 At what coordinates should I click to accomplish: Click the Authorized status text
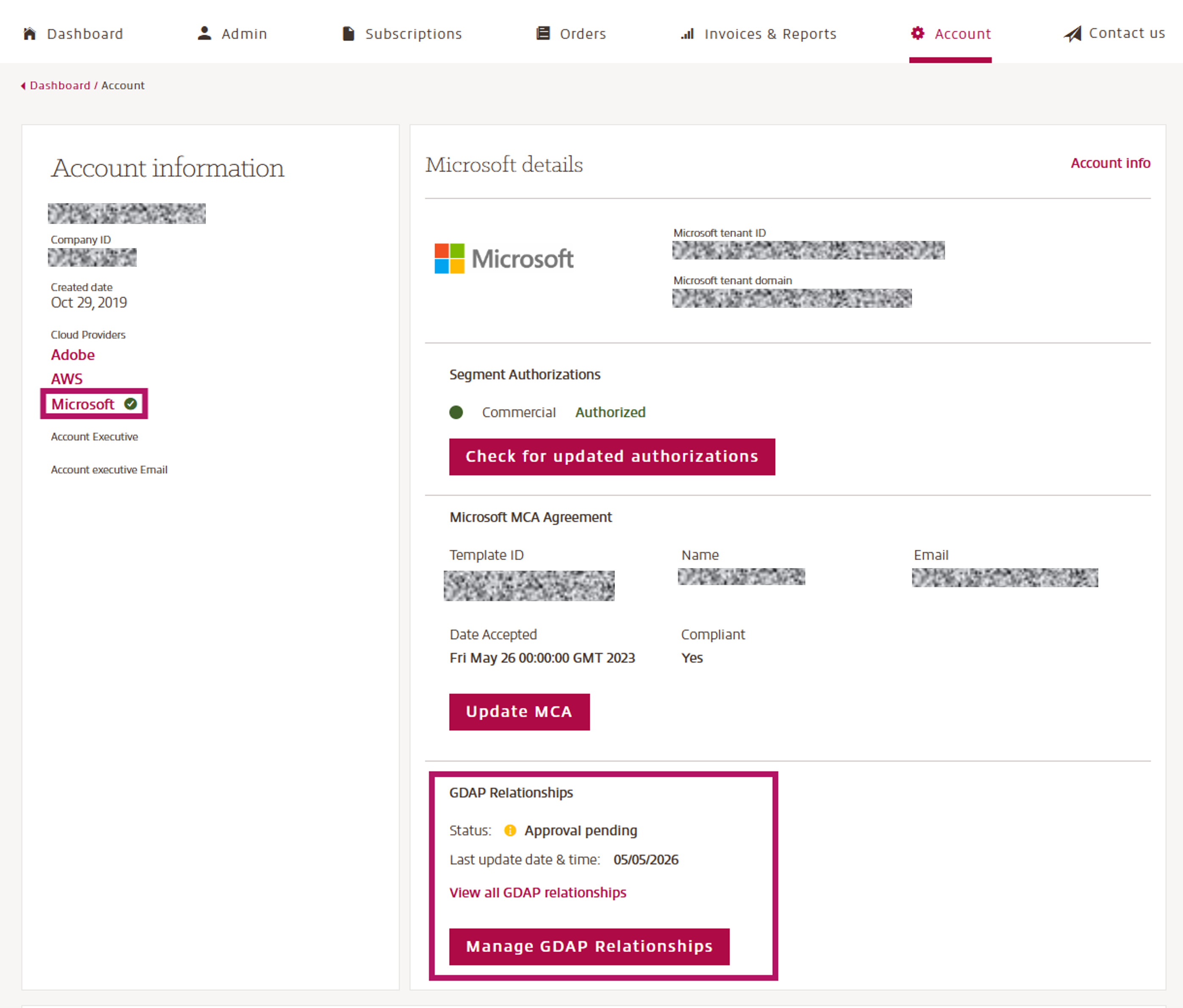[610, 412]
